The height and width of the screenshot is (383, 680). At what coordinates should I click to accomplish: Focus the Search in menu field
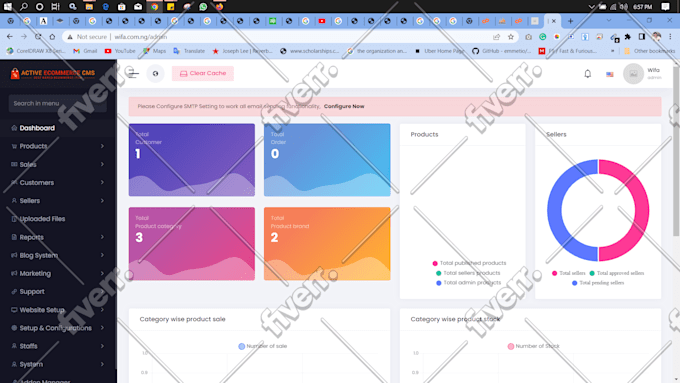click(58, 103)
